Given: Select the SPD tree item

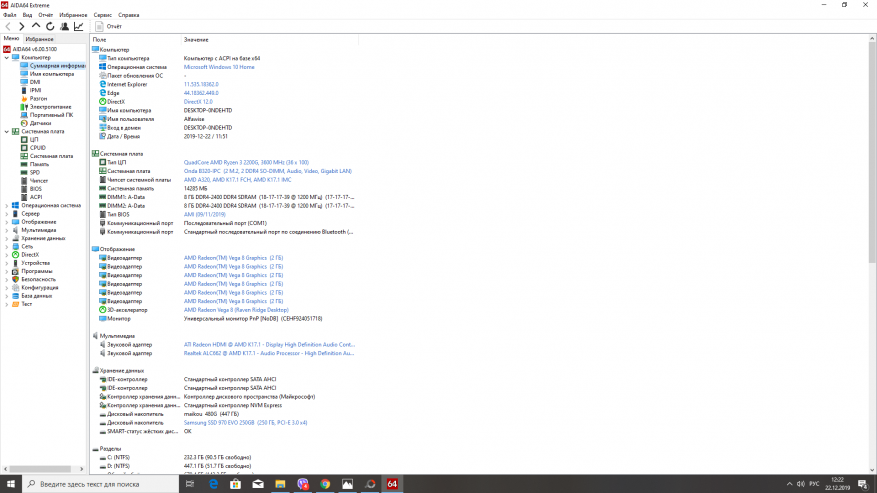Looking at the screenshot, I should click(x=35, y=172).
